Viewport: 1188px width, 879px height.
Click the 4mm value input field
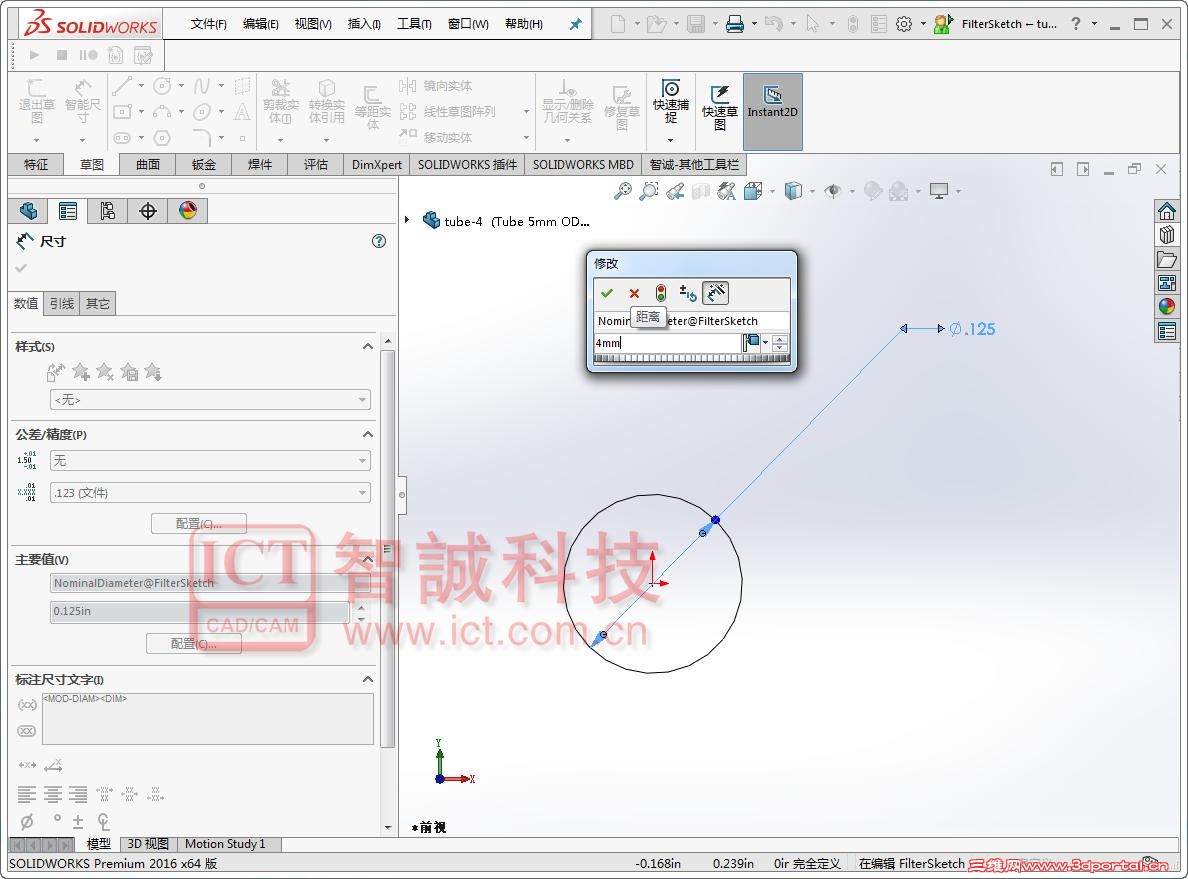[x=666, y=343]
